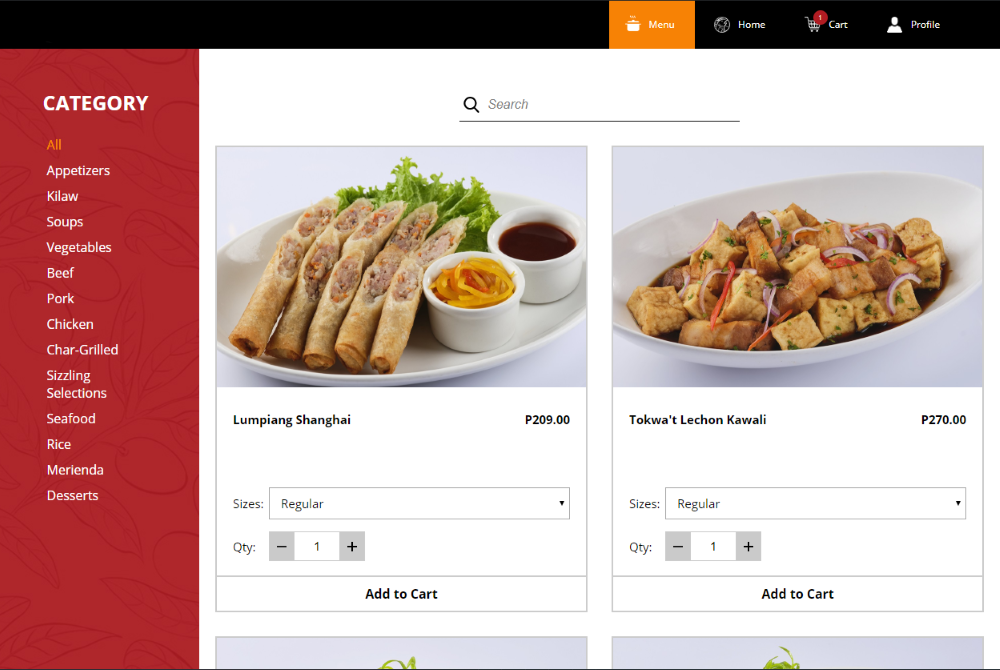This screenshot has height=670, width=1000.
Task: Select the Char-Grilled category
Action: (x=82, y=350)
